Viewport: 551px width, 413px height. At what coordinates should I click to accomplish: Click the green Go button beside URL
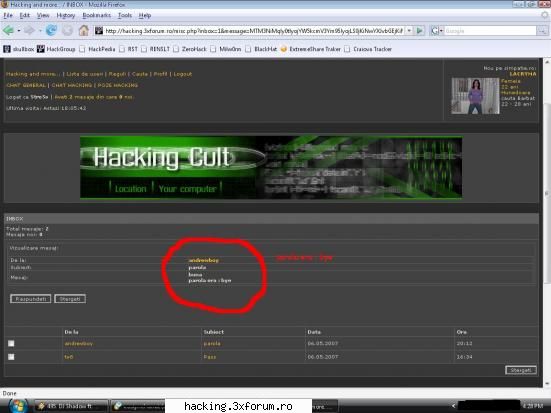click(x=419, y=31)
